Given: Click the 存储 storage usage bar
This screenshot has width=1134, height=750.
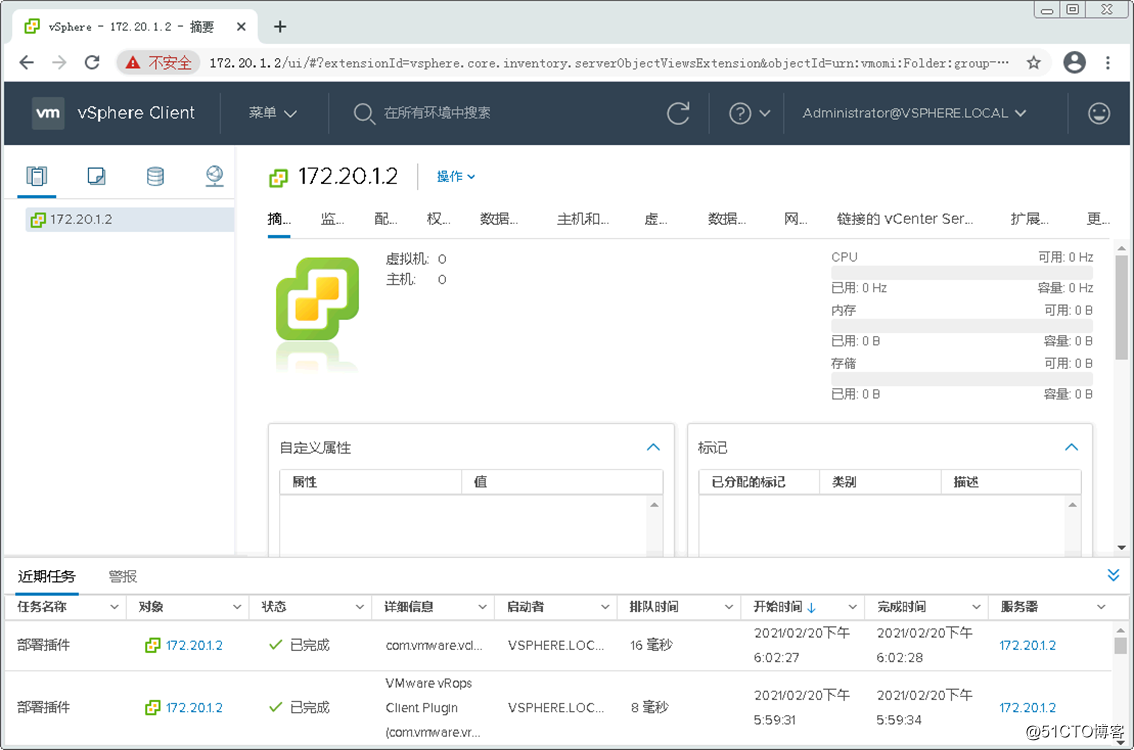Looking at the screenshot, I should click(x=961, y=380).
